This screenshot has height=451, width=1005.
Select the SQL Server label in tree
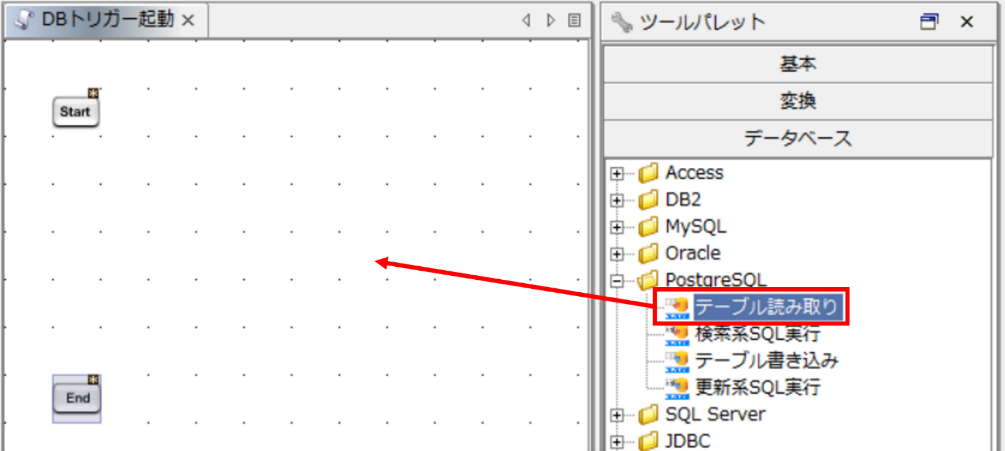pos(715,414)
